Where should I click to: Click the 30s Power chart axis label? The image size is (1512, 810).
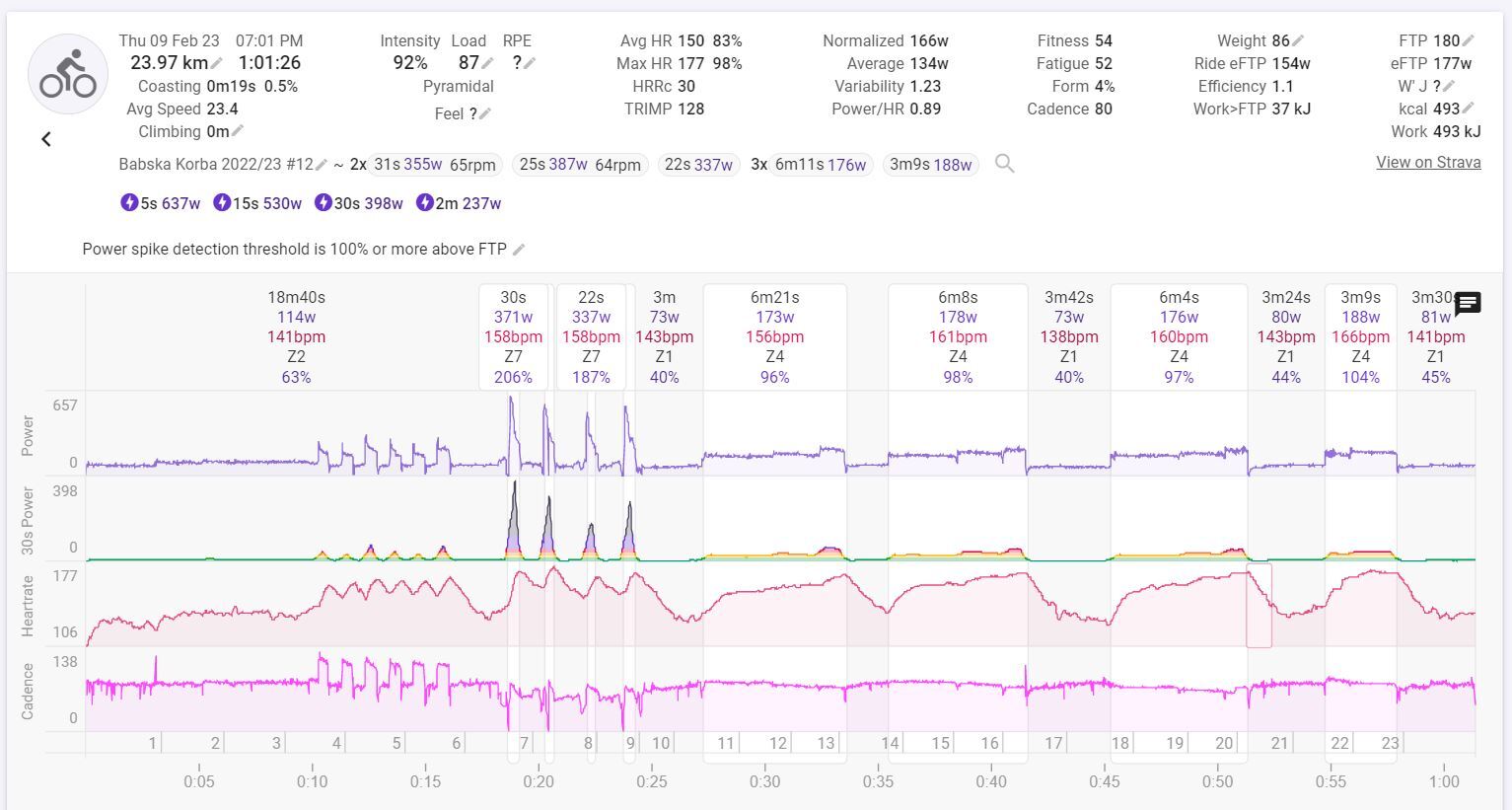point(28,520)
